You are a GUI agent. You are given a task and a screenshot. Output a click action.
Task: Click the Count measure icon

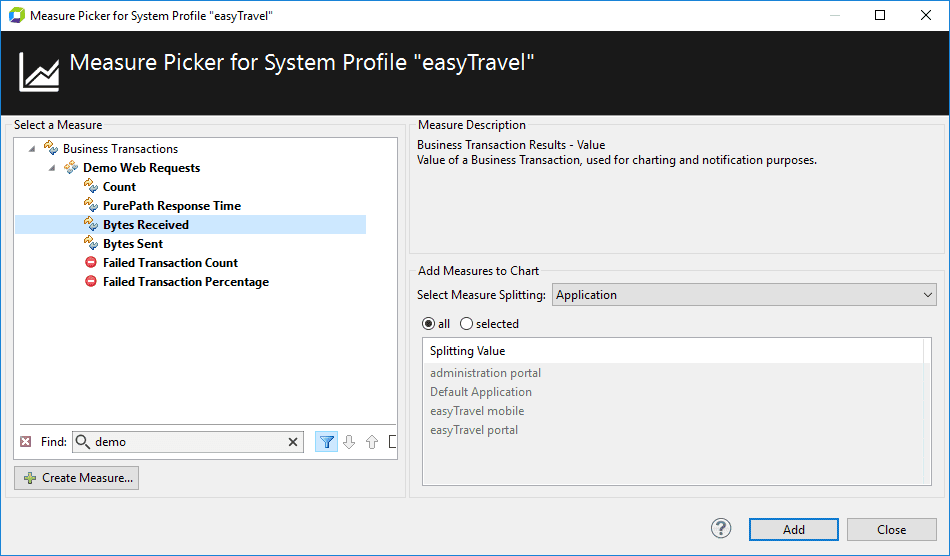[91, 186]
